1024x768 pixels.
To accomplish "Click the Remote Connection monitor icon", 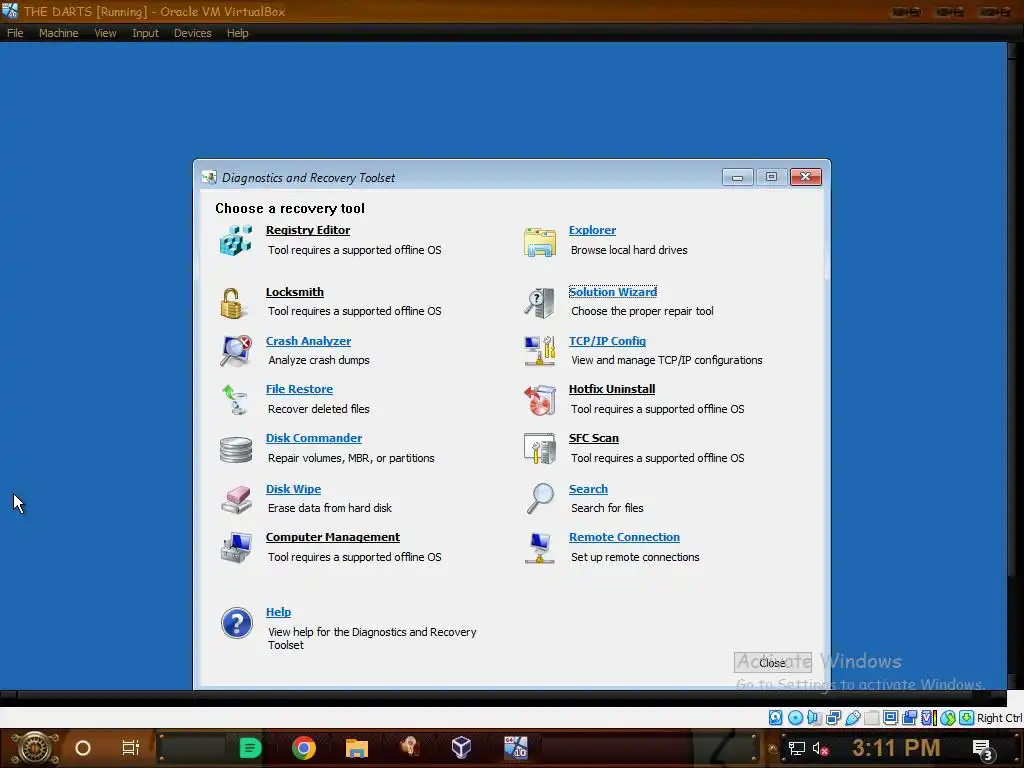I will pos(539,548).
